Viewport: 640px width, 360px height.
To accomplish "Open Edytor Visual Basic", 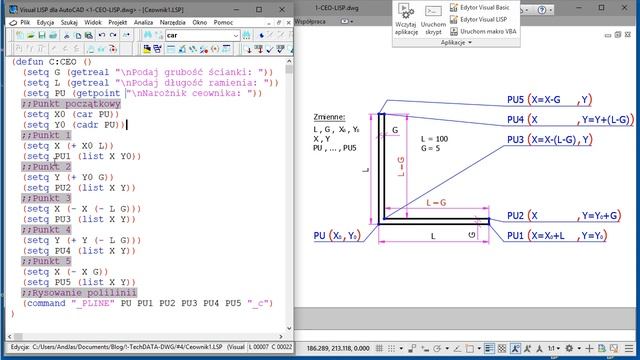I will [479, 7].
